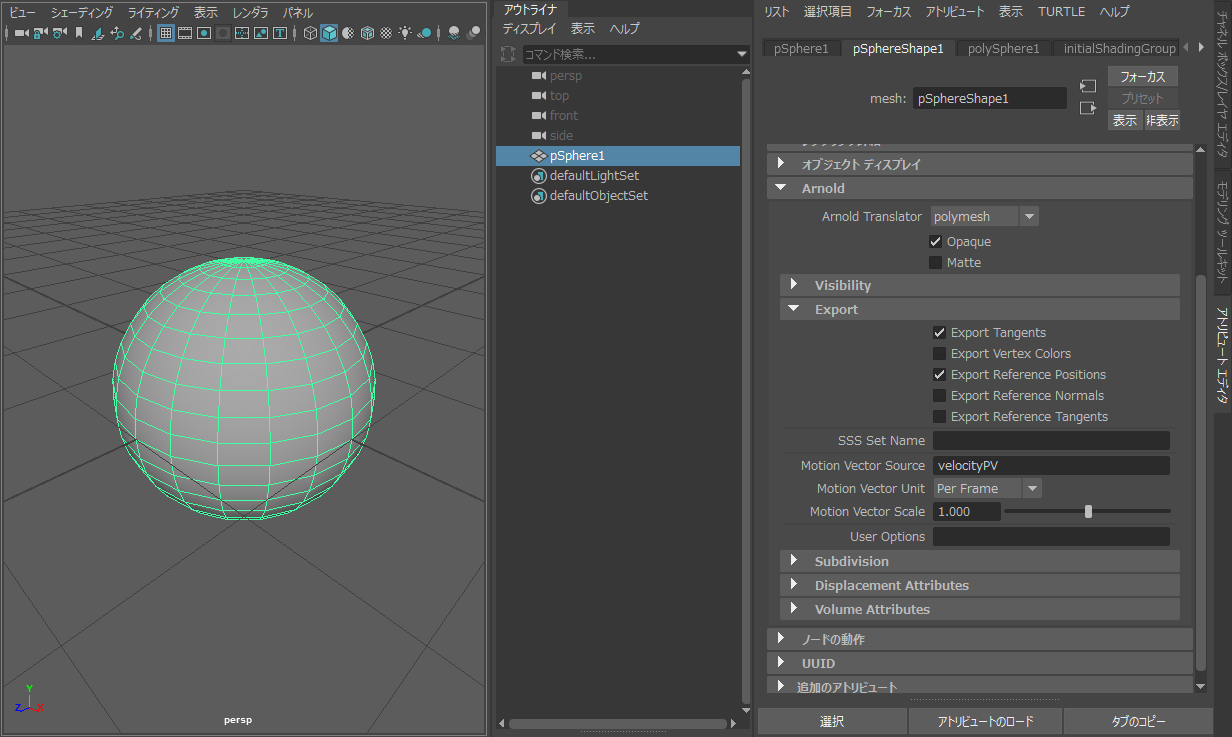The width and height of the screenshot is (1232, 737).
Task: Adjust the Motion Vector Scale slider
Action: pyautogui.click(x=1088, y=511)
